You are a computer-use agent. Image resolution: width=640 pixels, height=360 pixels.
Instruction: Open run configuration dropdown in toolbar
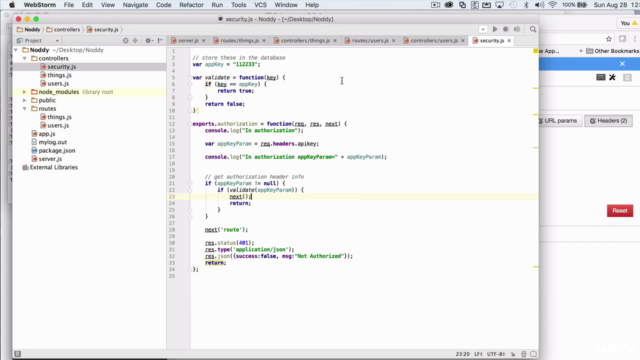tap(483, 29)
